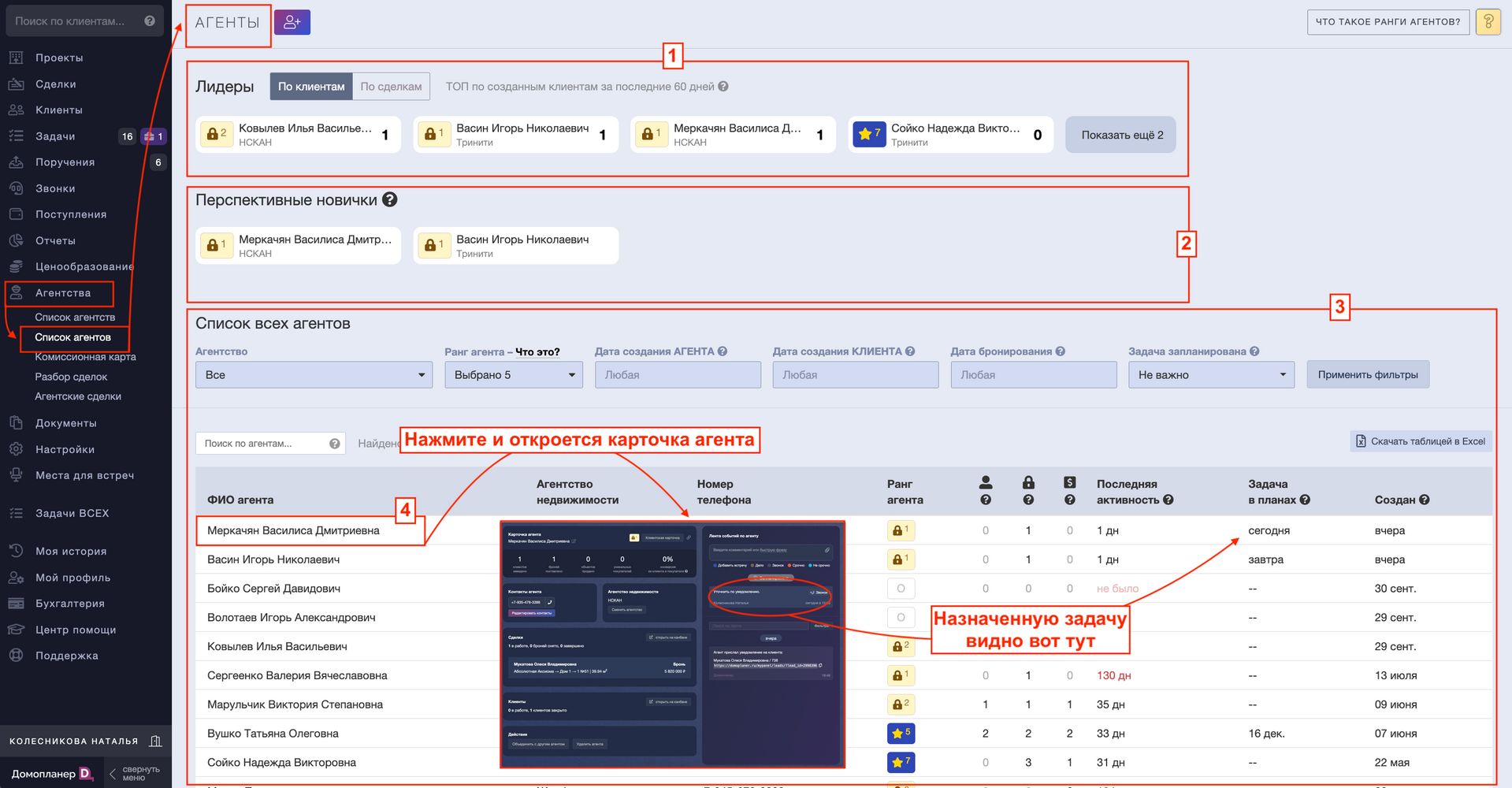This screenshot has height=788, width=1512.
Task: Click the Excel file download icon
Action: click(x=1361, y=441)
